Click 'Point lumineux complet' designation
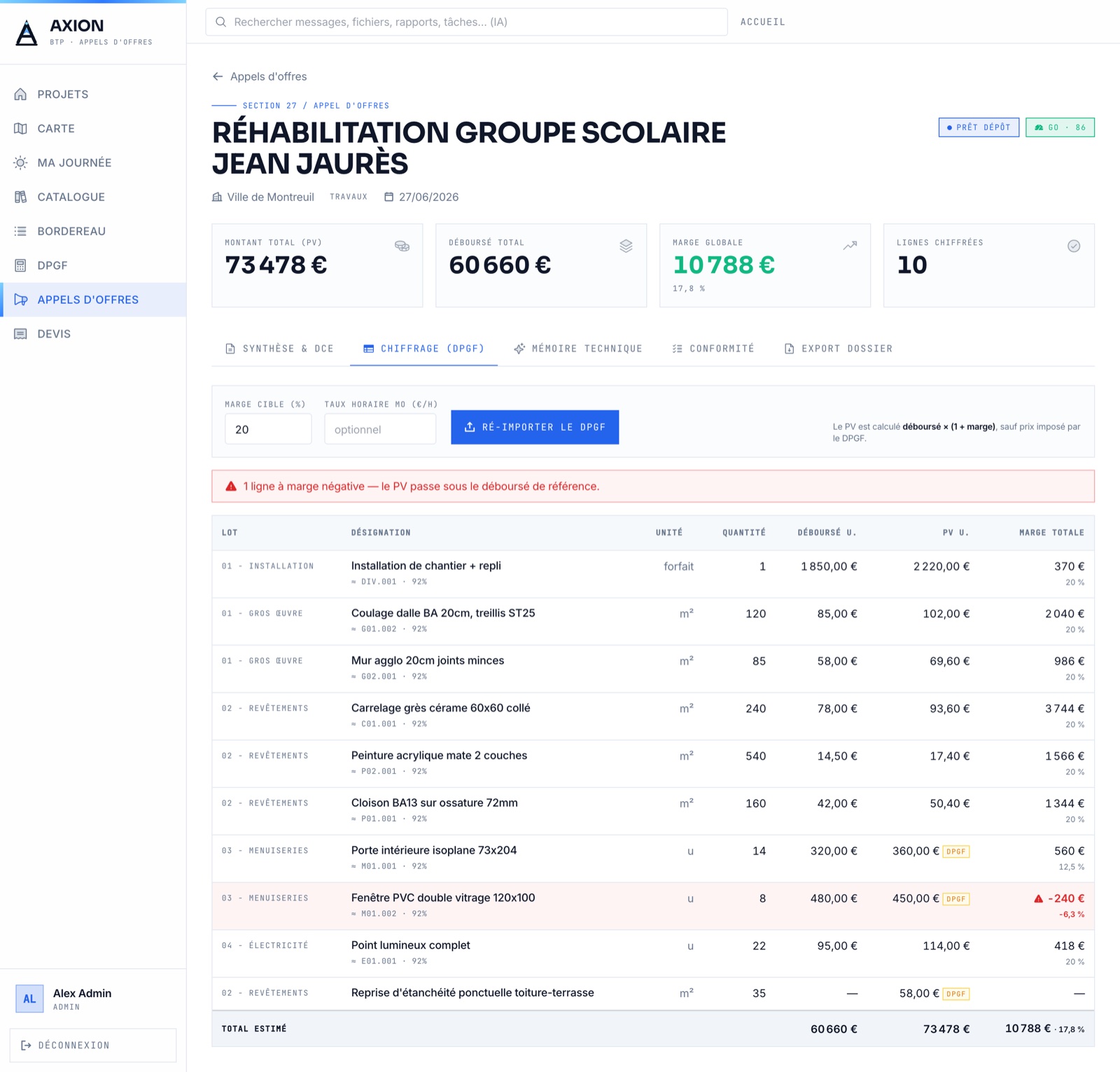Image resolution: width=1120 pixels, height=1072 pixels. 411,945
